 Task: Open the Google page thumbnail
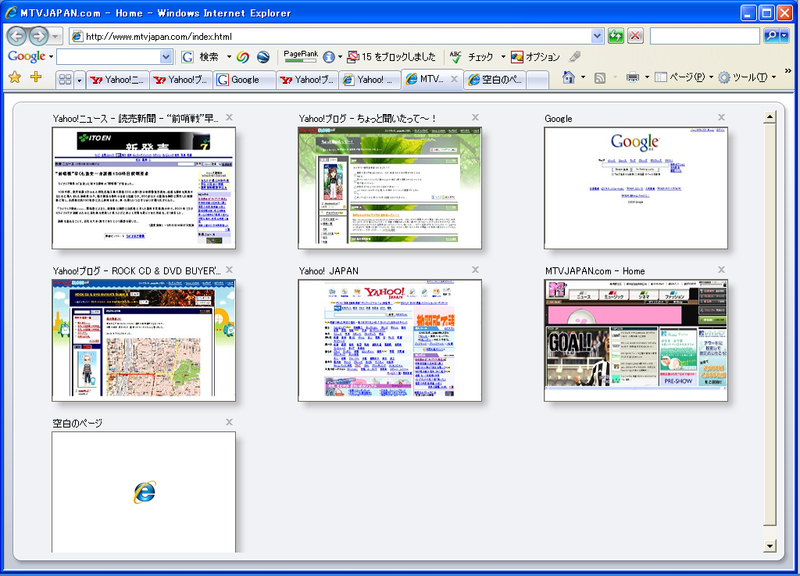click(x=636, y=188)
